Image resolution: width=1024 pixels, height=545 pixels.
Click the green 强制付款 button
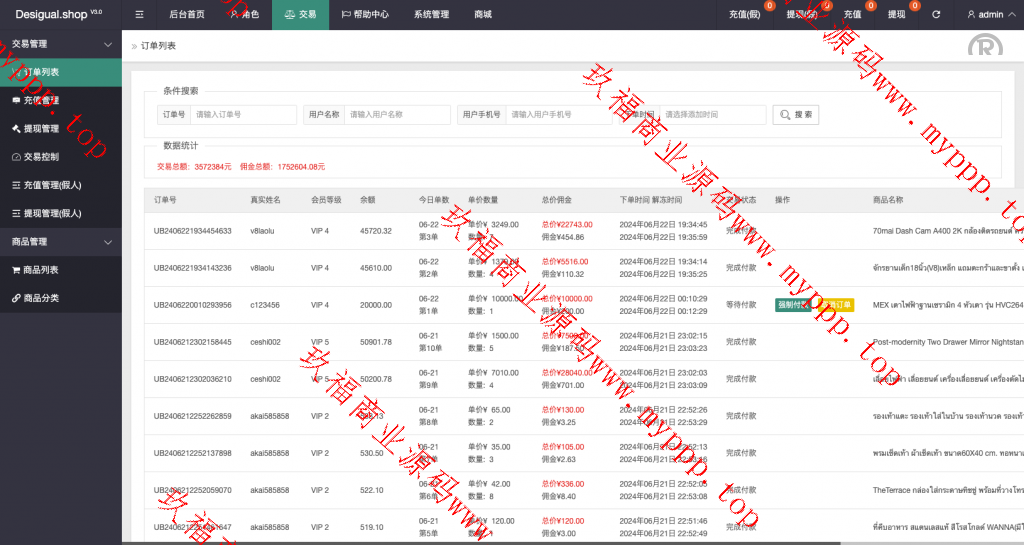(792, 305)
